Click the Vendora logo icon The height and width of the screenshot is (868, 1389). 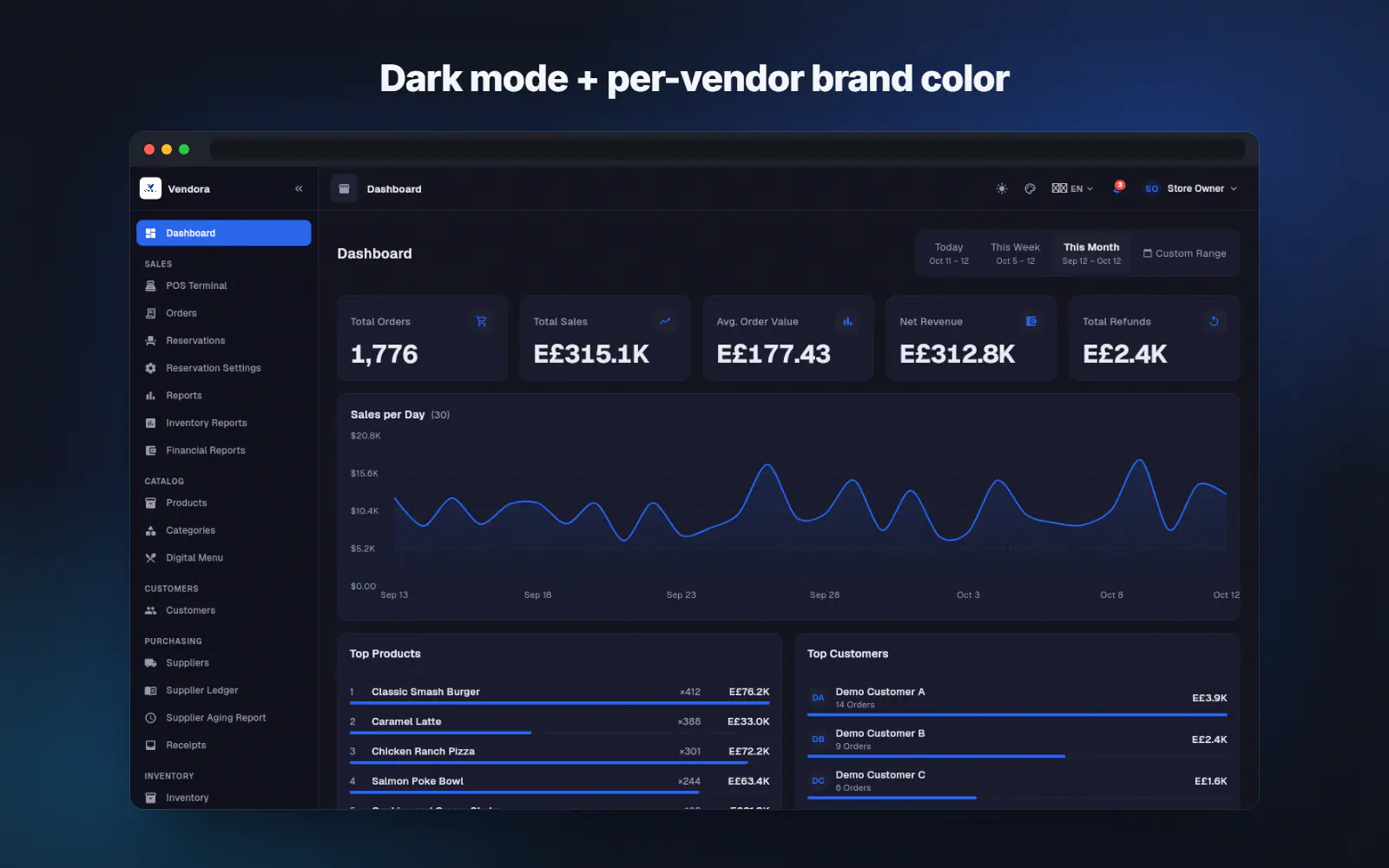tap(150, 188)
